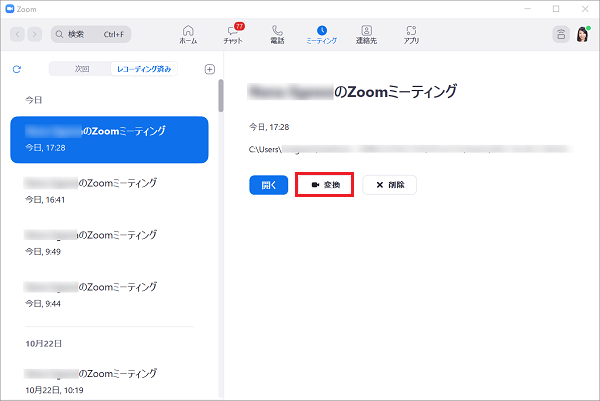600x401 pixels.
Task: Select the meeting from today 9:49
Action: (x=109, y=243)
